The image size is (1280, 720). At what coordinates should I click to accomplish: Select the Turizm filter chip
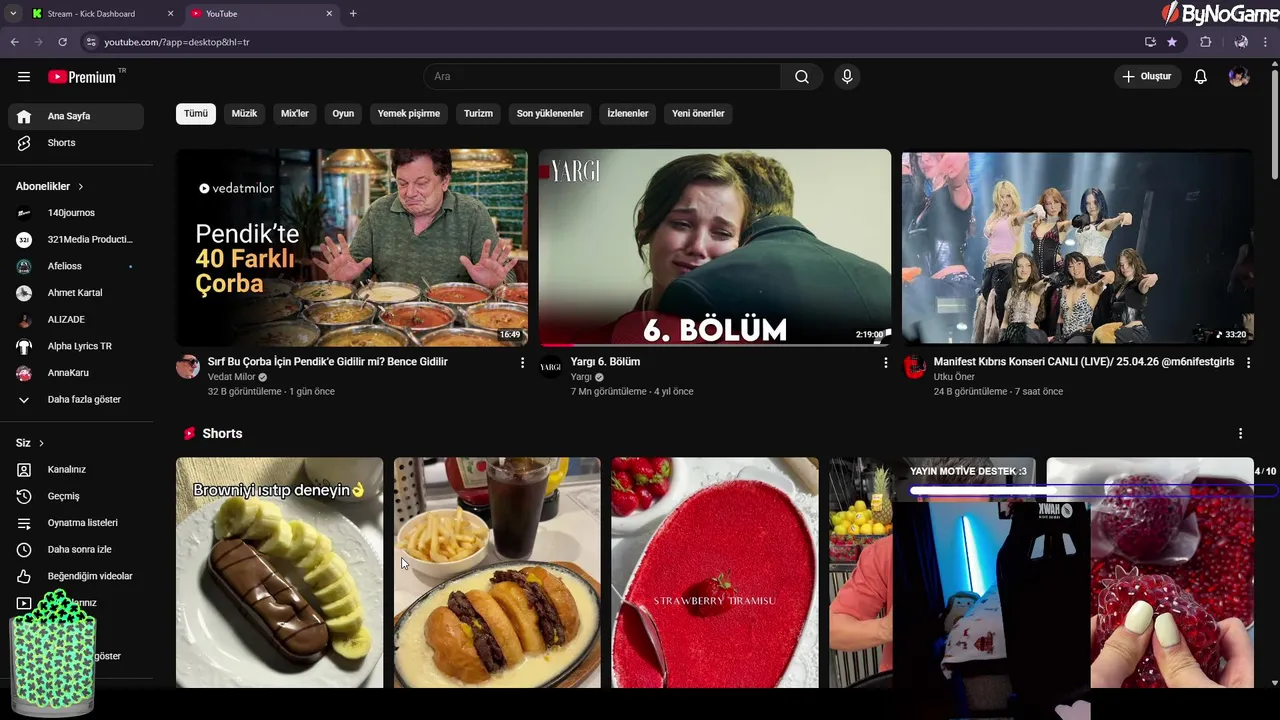coord(478,114)
